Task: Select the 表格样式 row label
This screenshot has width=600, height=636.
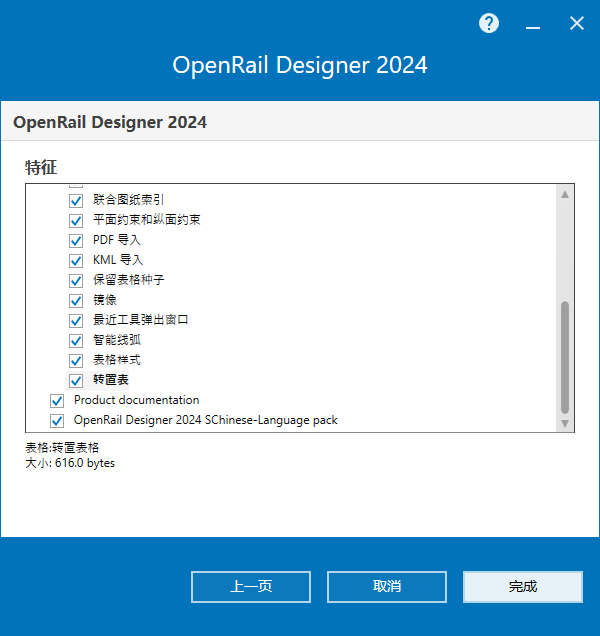Action: (117, 360)
